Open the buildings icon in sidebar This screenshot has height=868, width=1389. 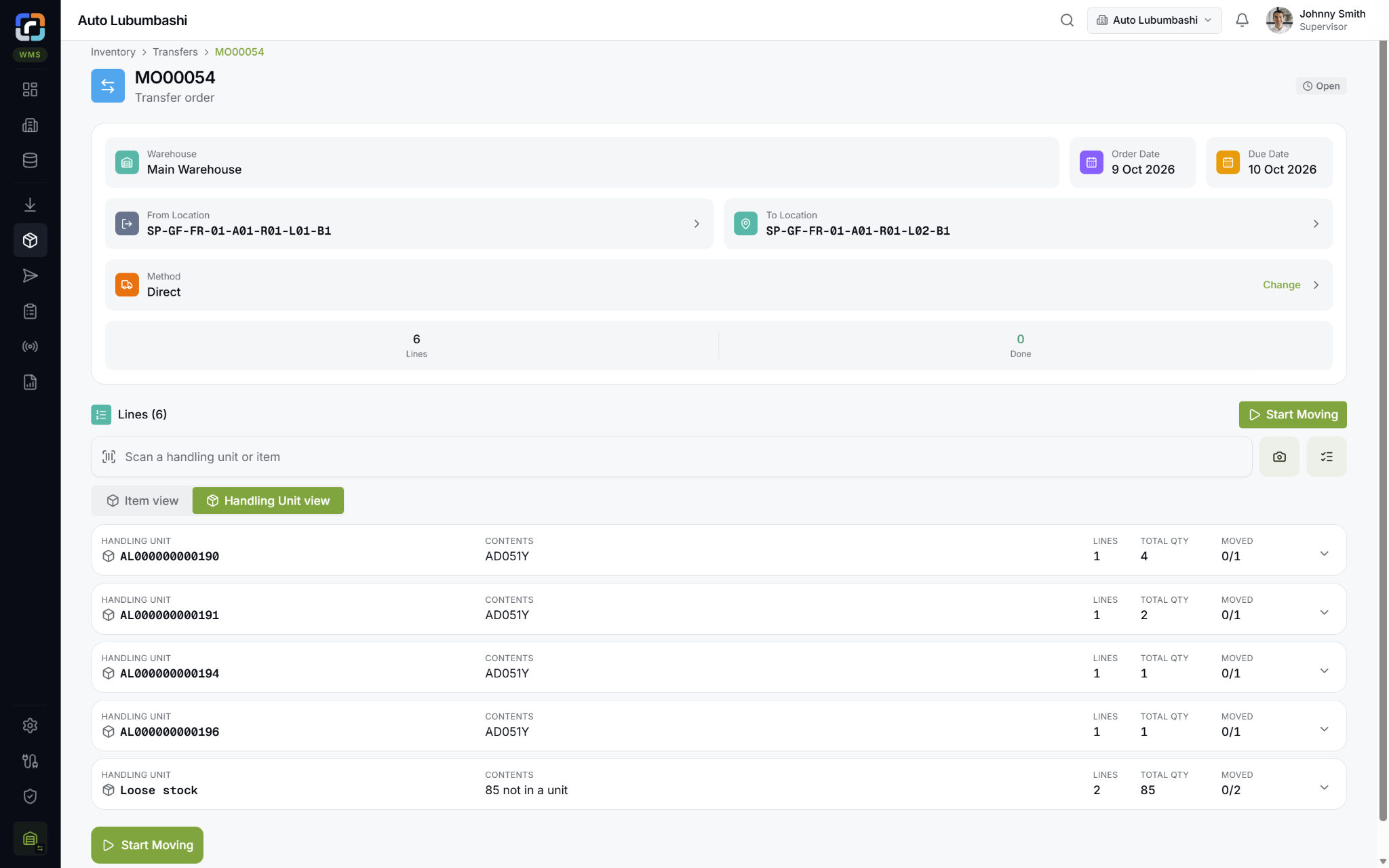(x=30, y=125)
